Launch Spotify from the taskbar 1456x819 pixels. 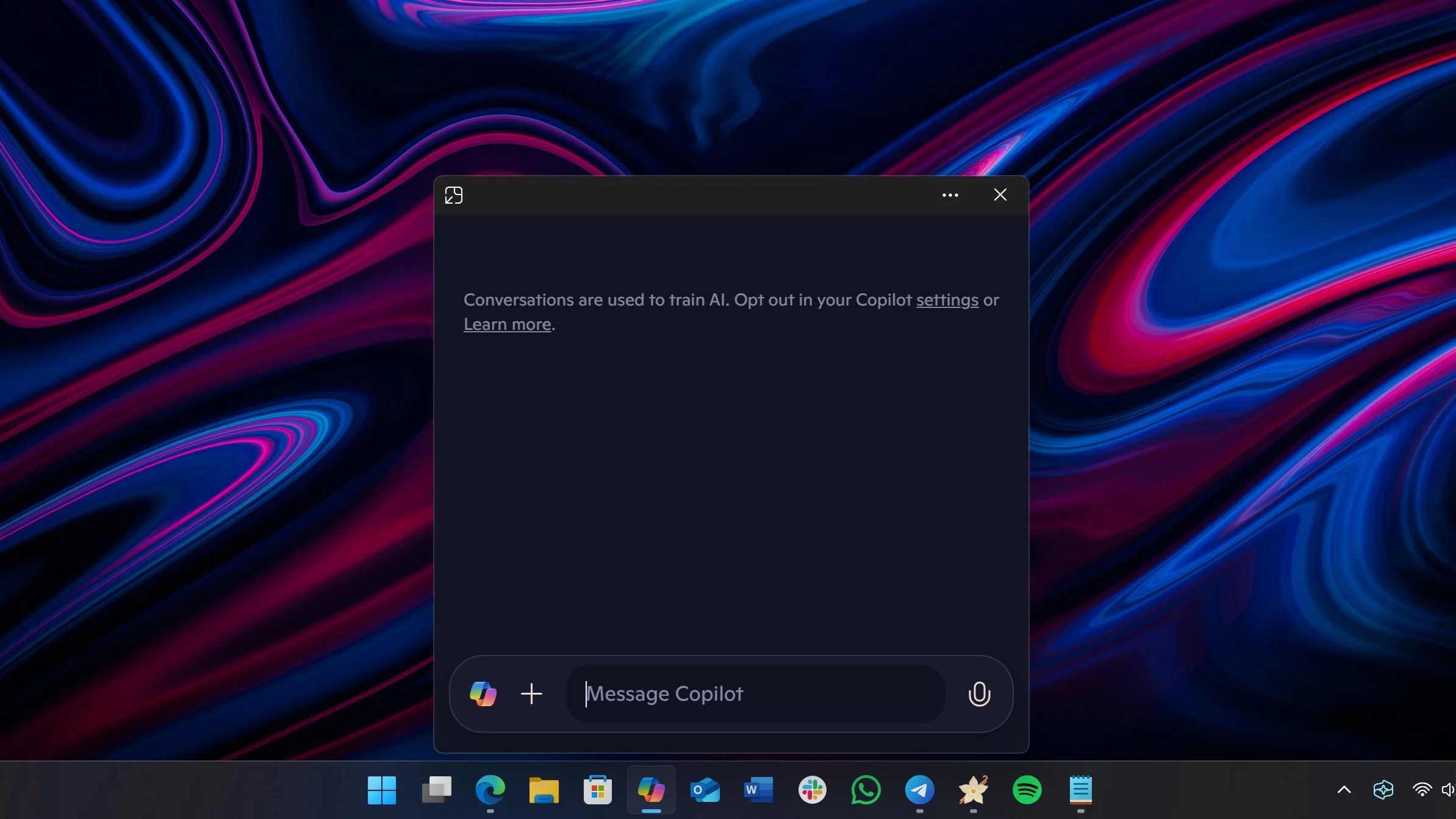1027,790
